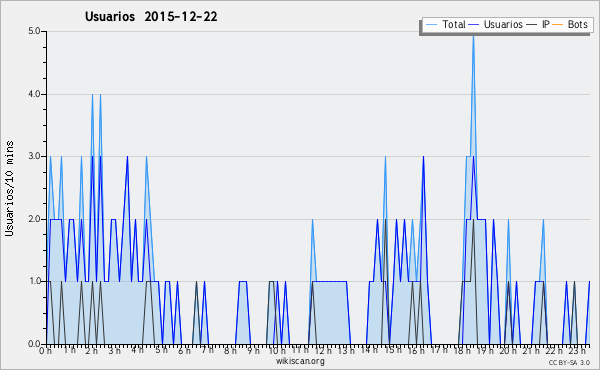The height and width of the screenshot is (370, 600).
Task: Click the x-axis label '13 h'
Action: 346,351
